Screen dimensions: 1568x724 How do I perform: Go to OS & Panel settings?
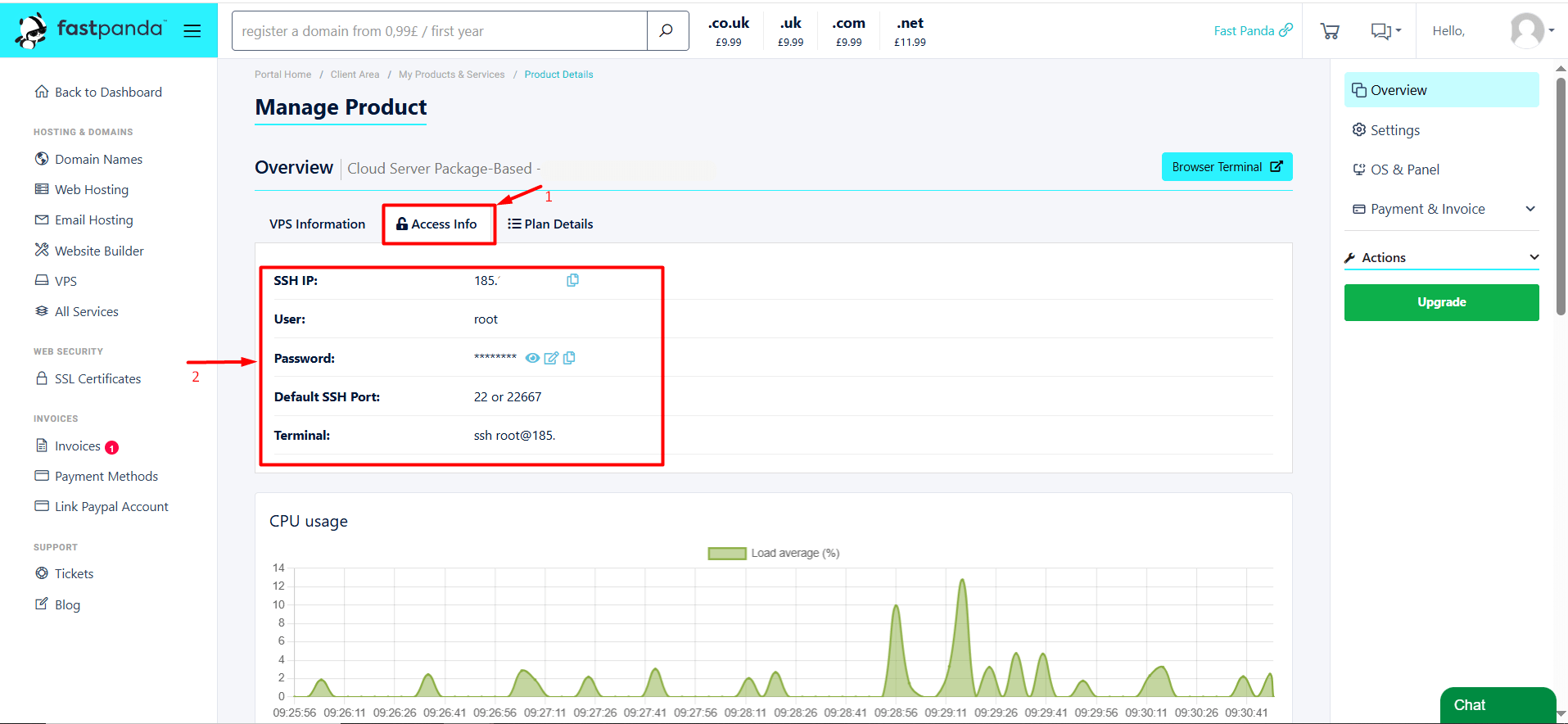(1404, 170)
